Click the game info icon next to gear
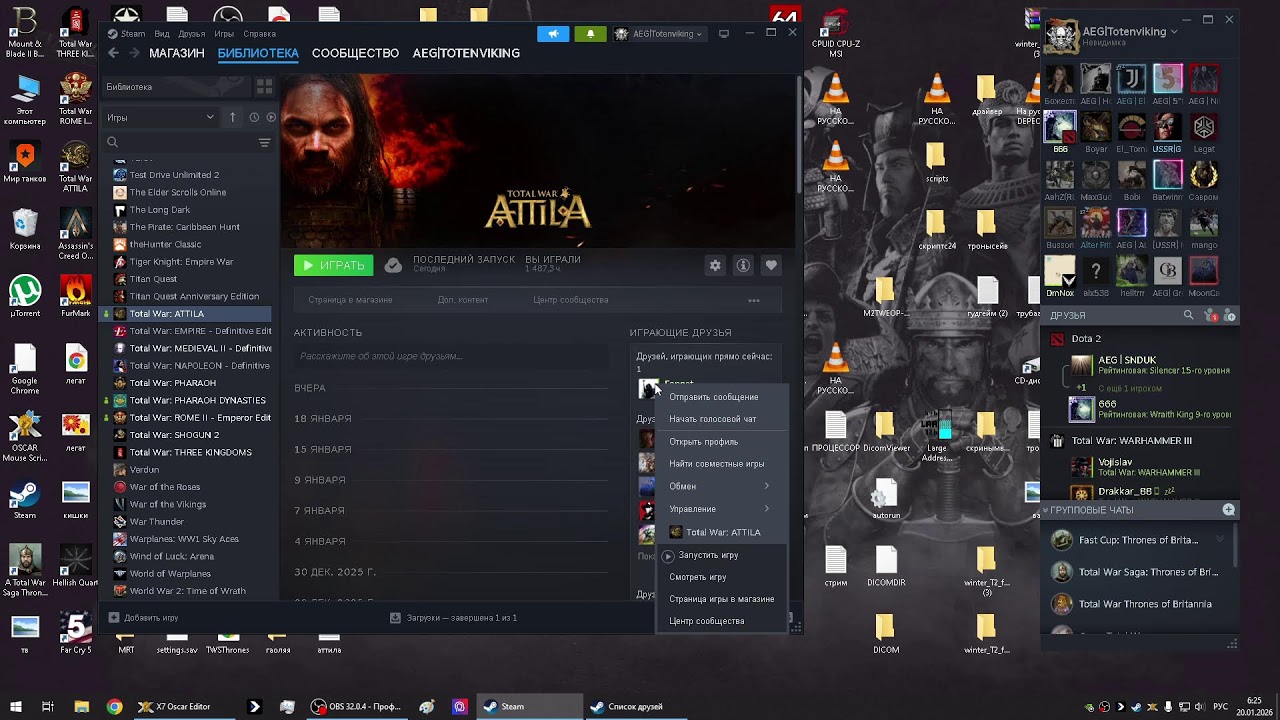Viewport: 1280px width, 720px height. [743, 265]
